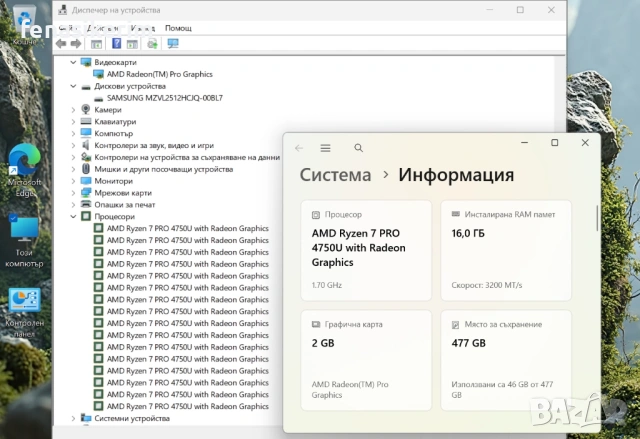
Task: Select the Контролен панел desktop icon
Action: [24, 313]
